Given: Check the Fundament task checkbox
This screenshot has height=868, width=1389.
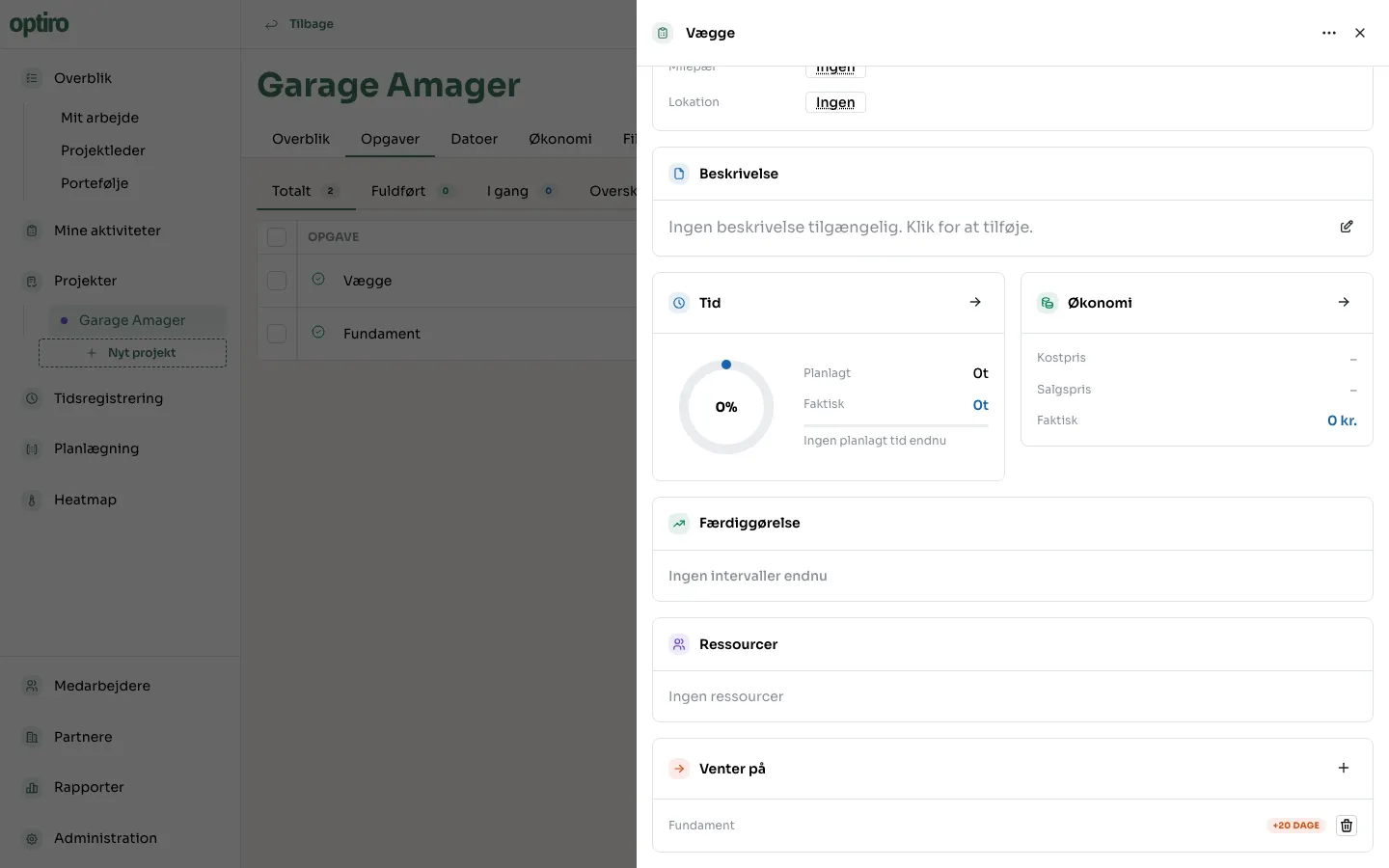Looking at the screenshot, I should (x=277, y=333).
